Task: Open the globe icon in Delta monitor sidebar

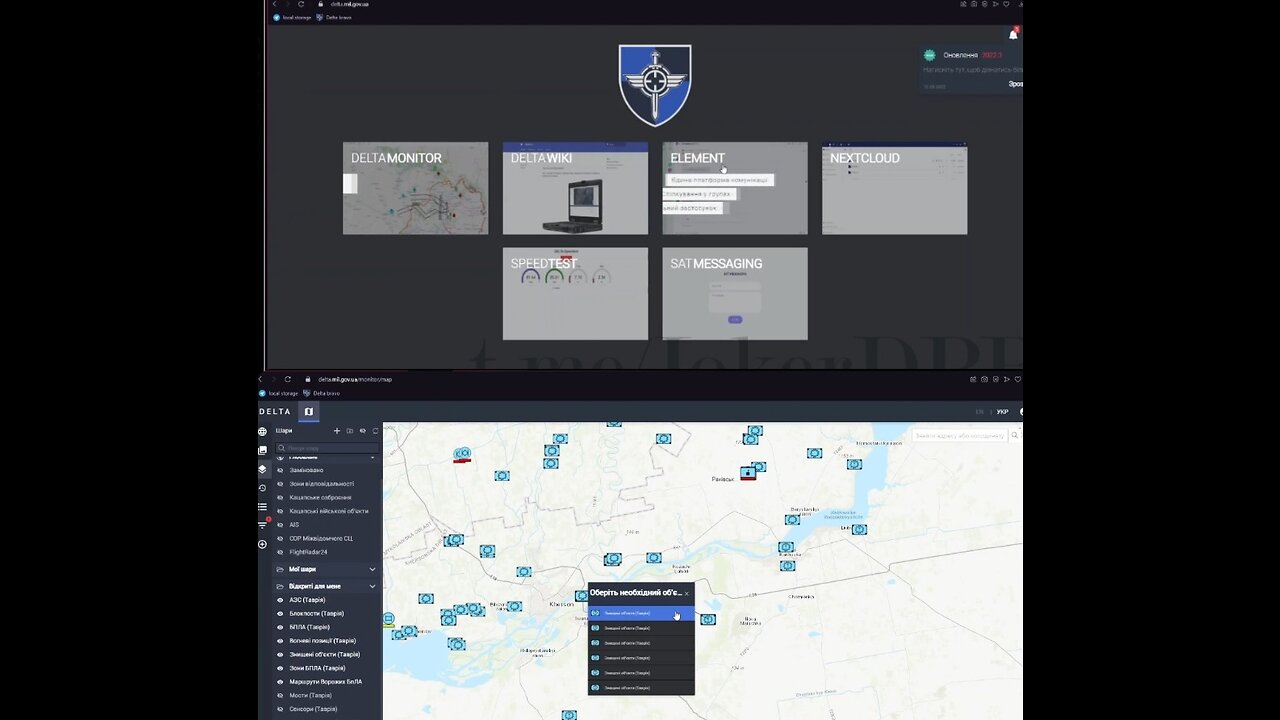Action: tap(263, 431)
